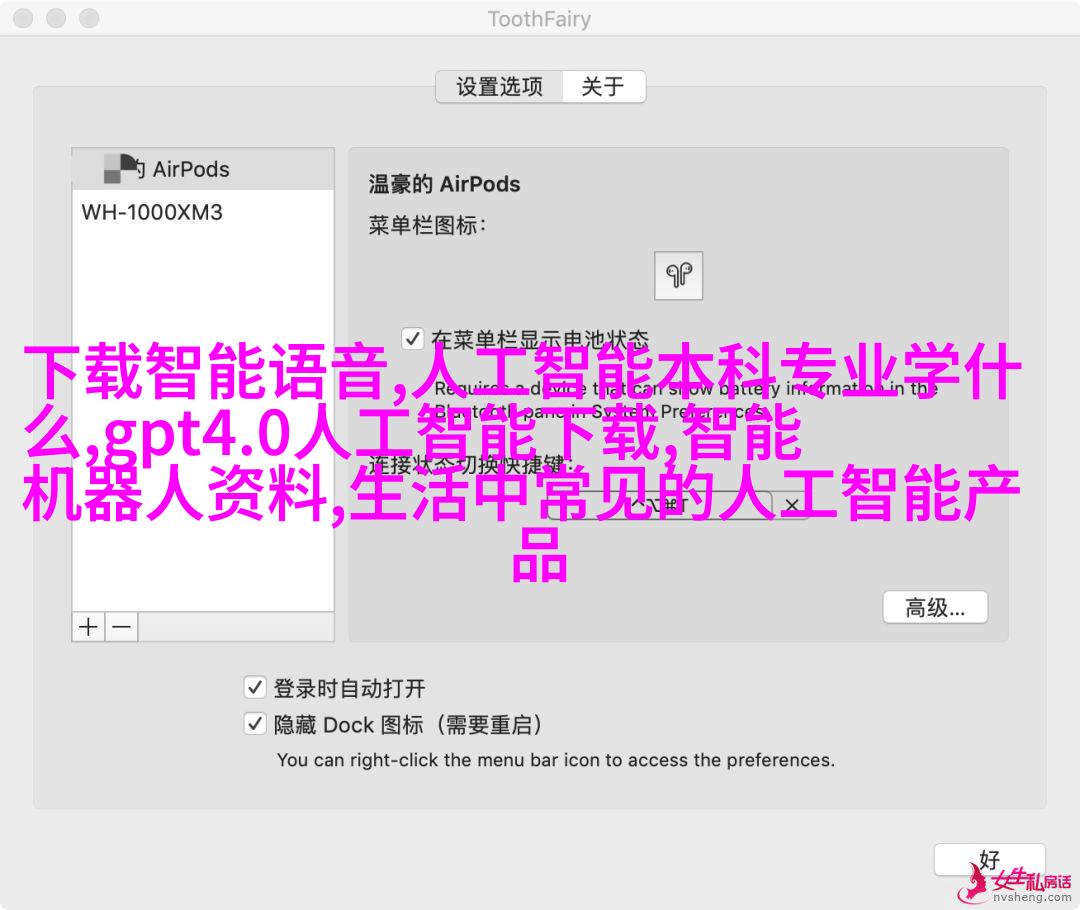Confirm with the 好 button
The image size is (1080, 910).
(990, 860)
